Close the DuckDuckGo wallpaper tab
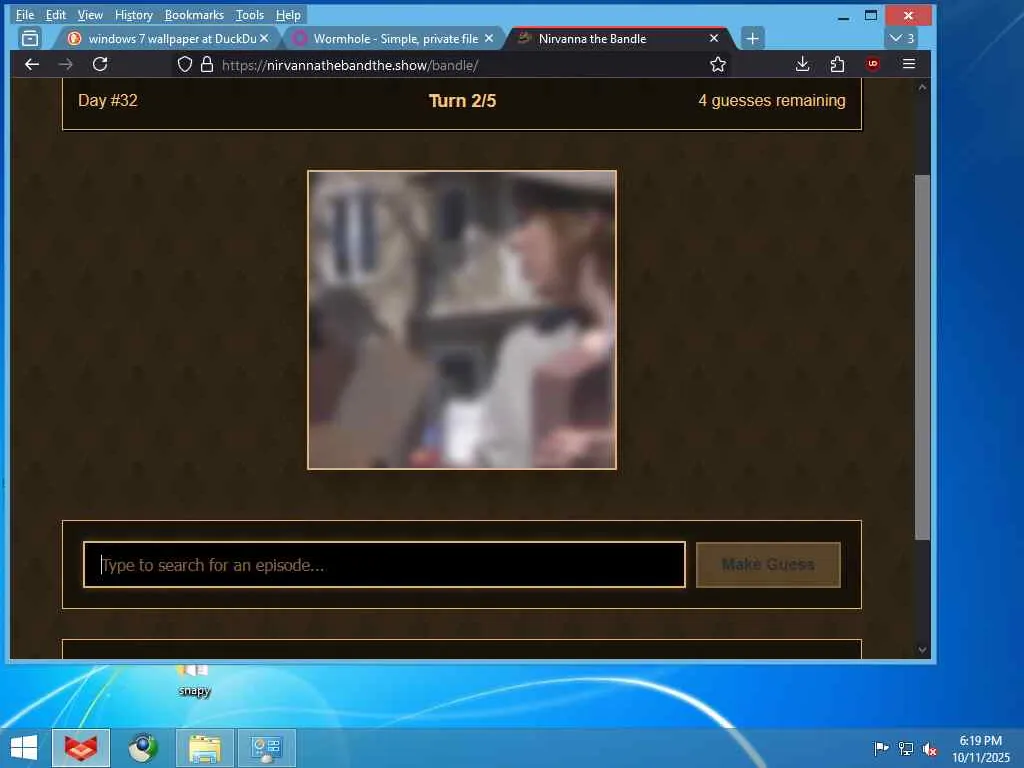The image size is (1024, 768). coord(264,39)
